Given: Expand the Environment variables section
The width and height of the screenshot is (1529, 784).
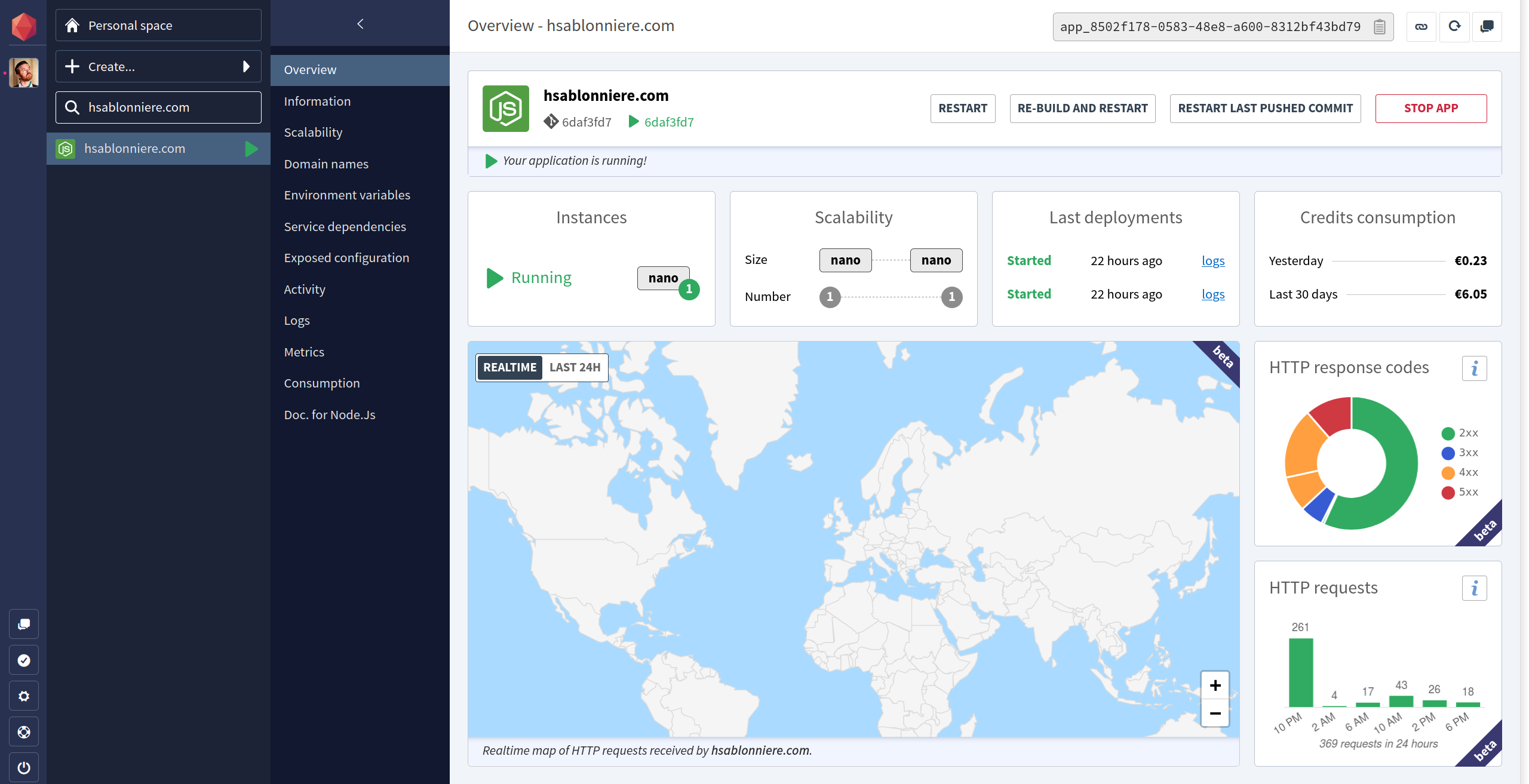Looking at the screenshot, I should click(347, 195).
